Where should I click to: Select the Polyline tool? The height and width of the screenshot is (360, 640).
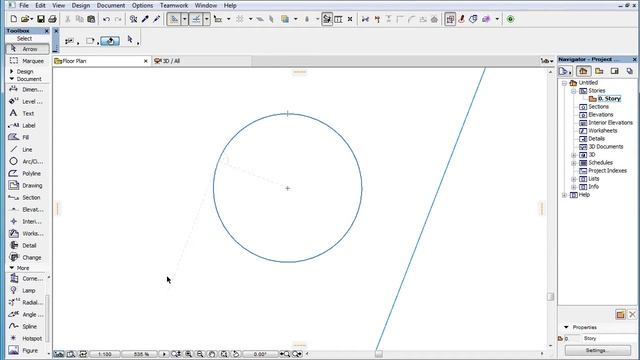click(28, 173)
